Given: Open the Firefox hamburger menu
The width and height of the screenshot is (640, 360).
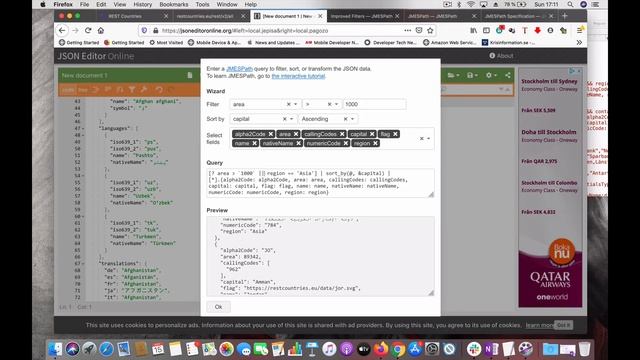Looking at the screenshot, I should click(x=580, y=30).
